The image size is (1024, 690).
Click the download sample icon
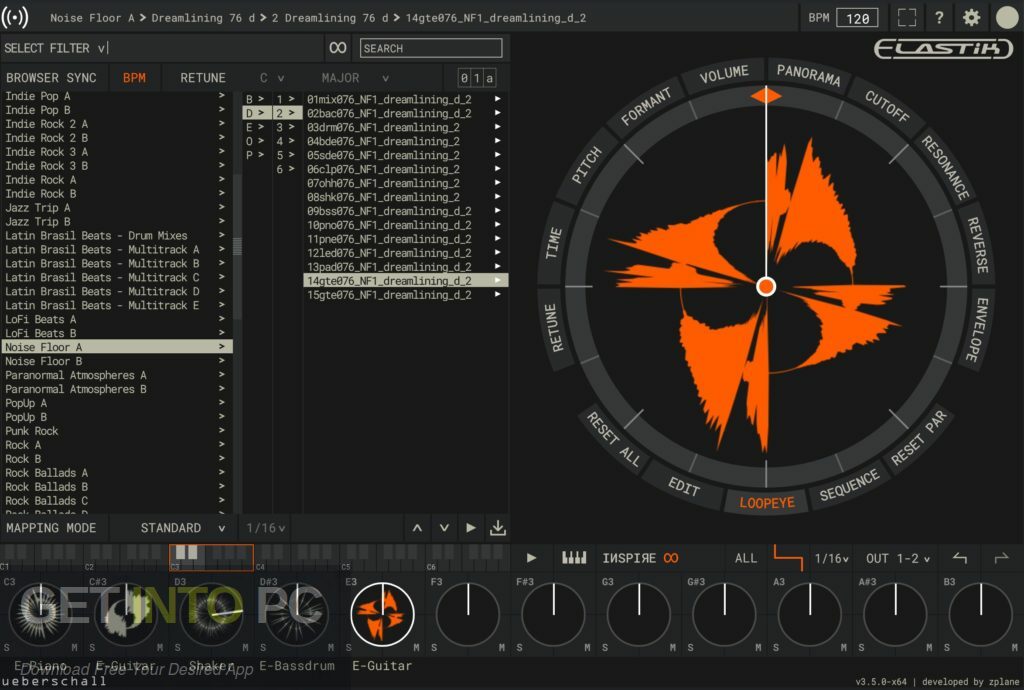(x=498, y=527)
